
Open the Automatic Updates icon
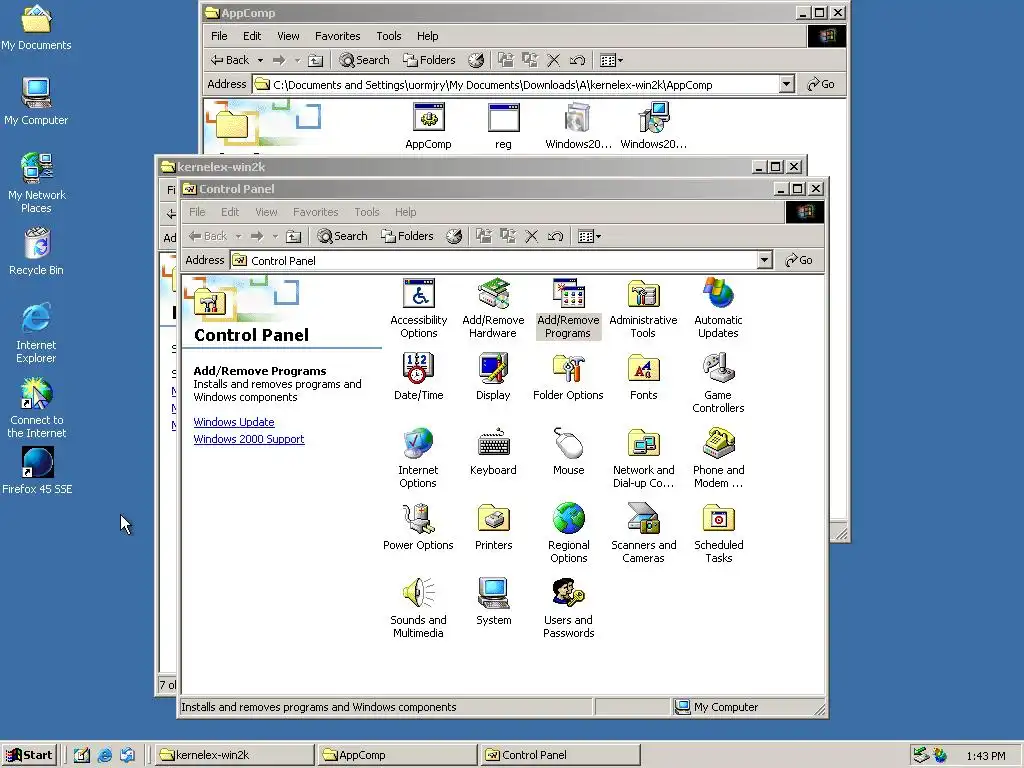[x=718, y=307]
